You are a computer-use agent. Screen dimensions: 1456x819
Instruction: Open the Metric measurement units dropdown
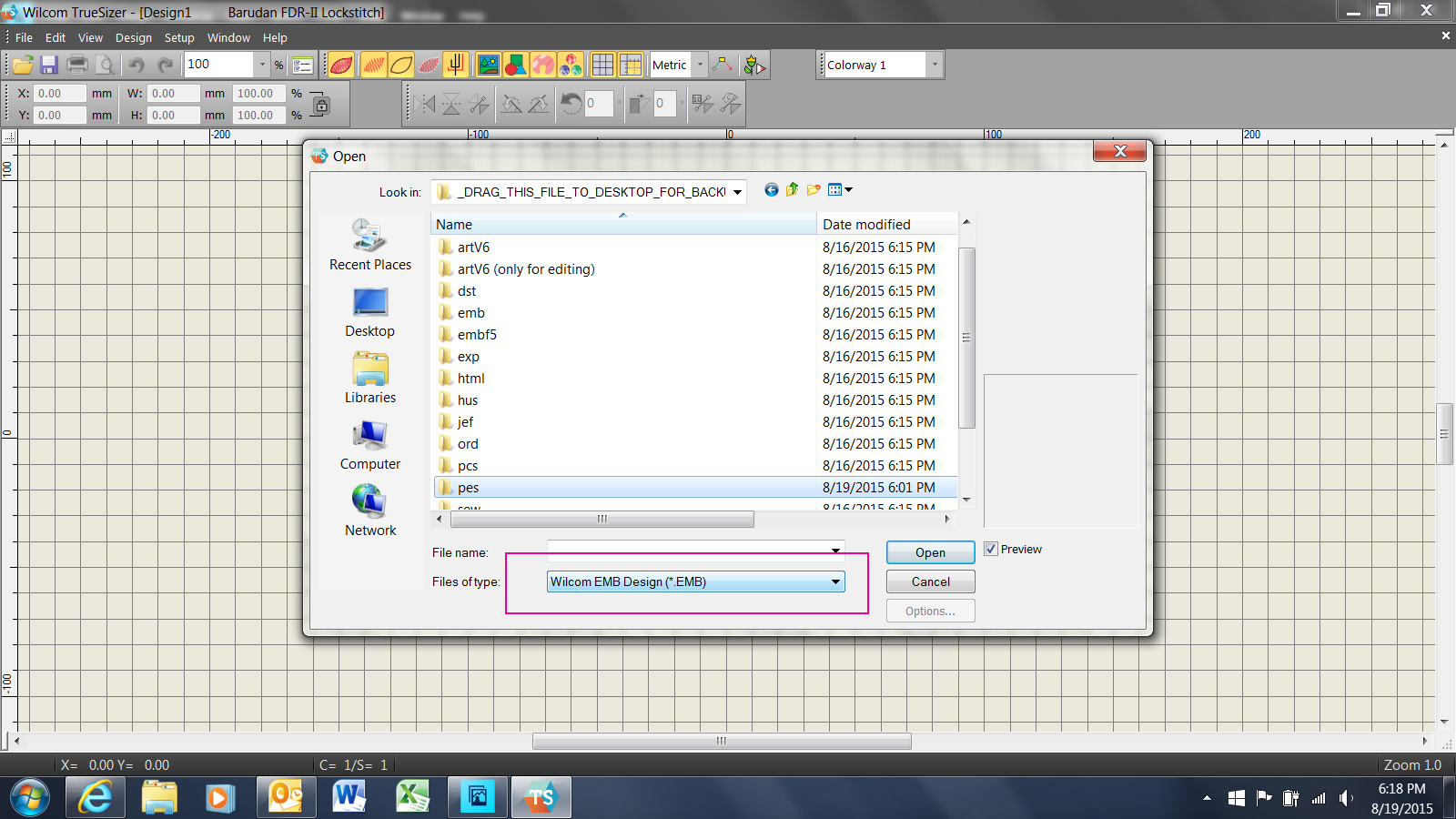(700, 65)
